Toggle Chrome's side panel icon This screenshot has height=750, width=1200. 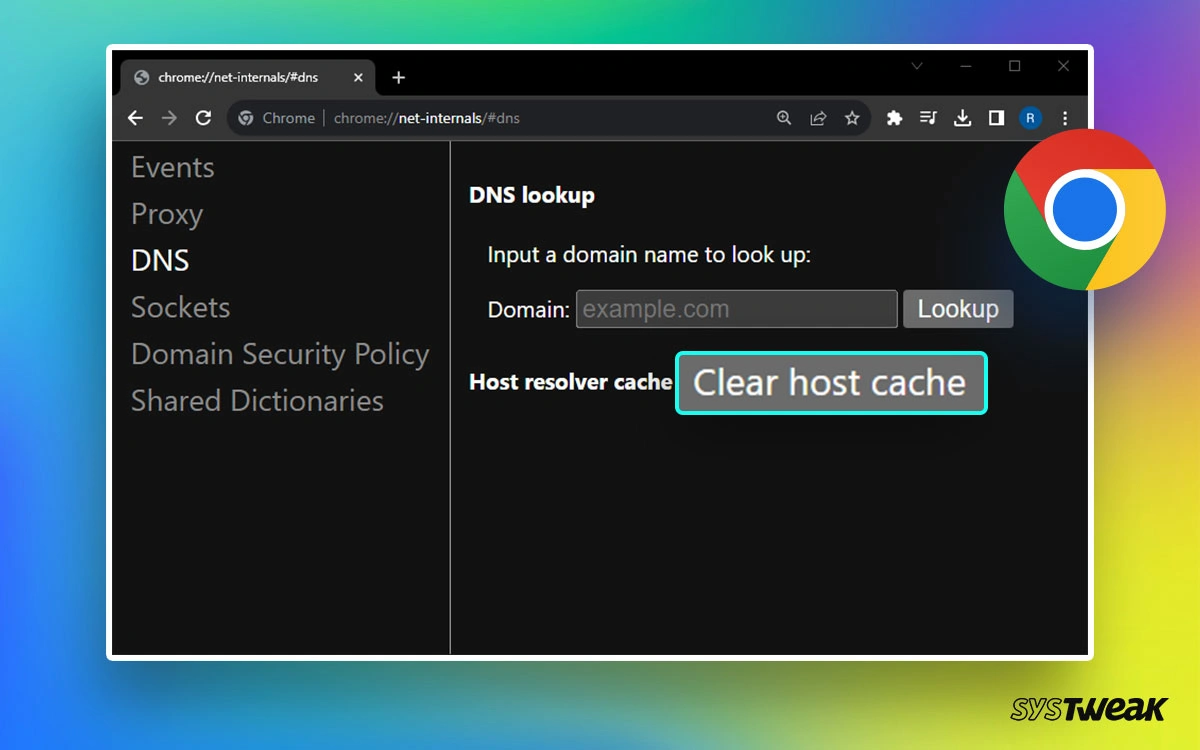tap(996, 118)
